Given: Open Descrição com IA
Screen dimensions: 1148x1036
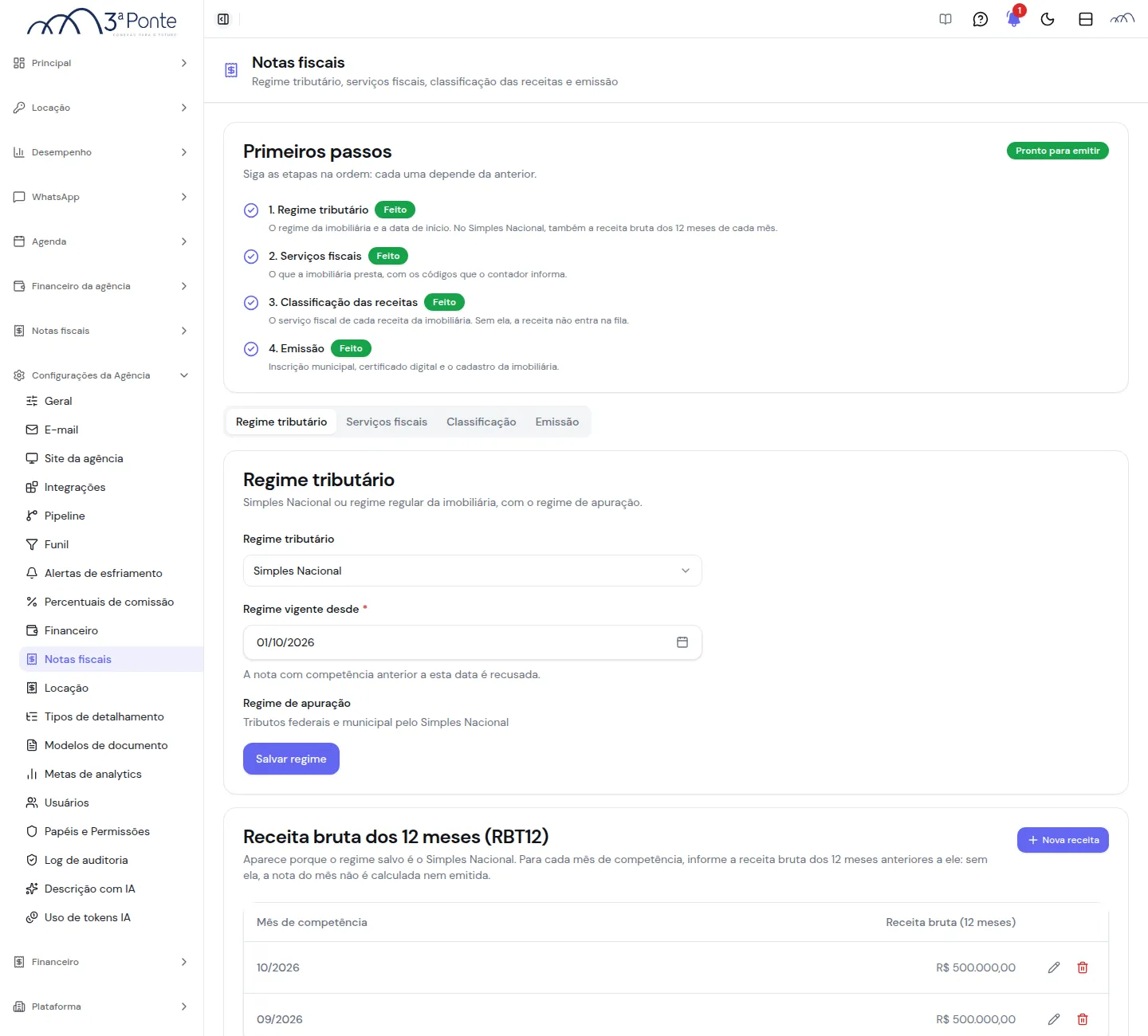Looking at the screenshot, I should point(112,889).
